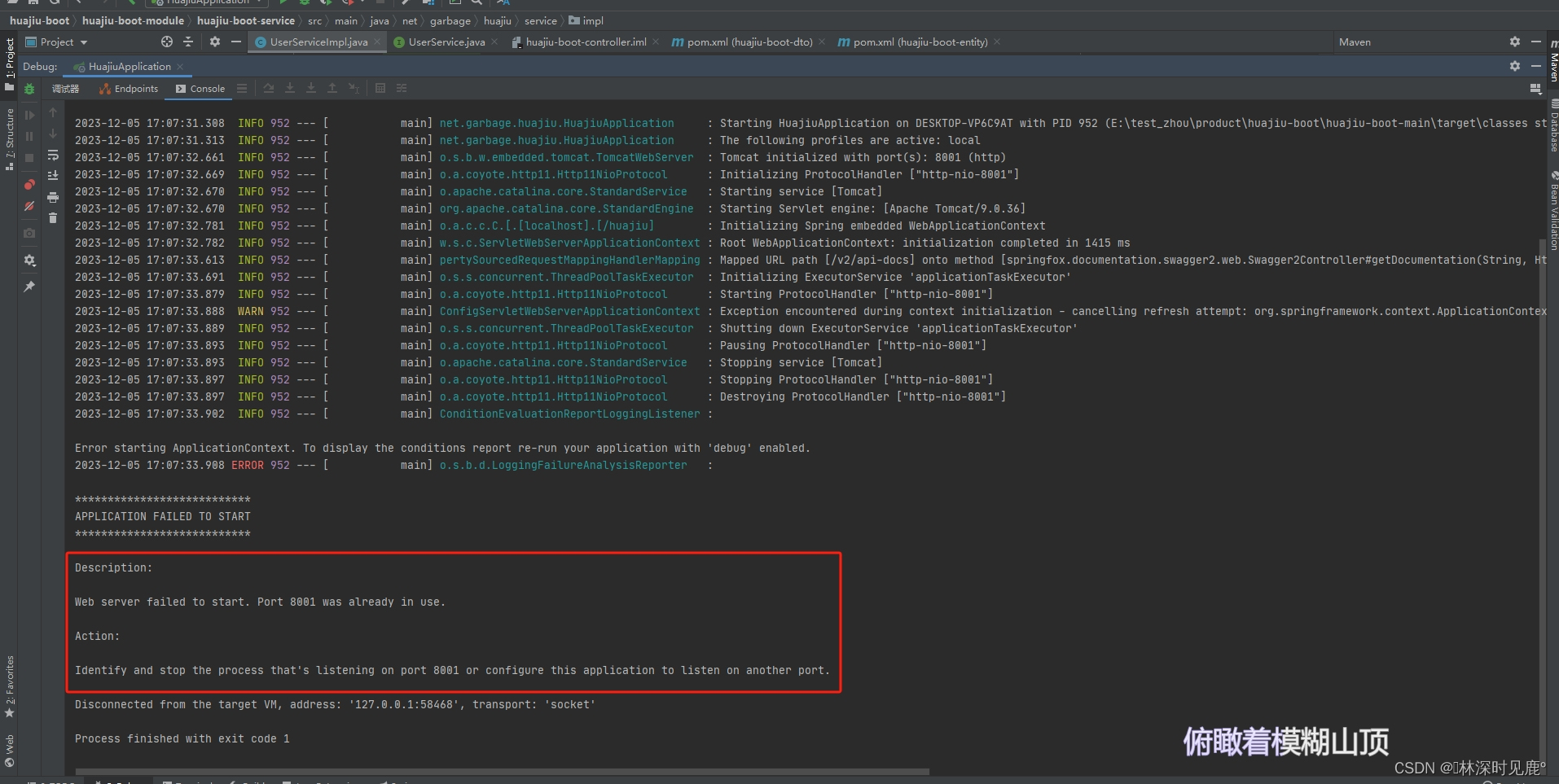Screen dimensions: 1559x784
Task: Click the Stop square button in debug sidebar
Action: (x=29, y=158)
